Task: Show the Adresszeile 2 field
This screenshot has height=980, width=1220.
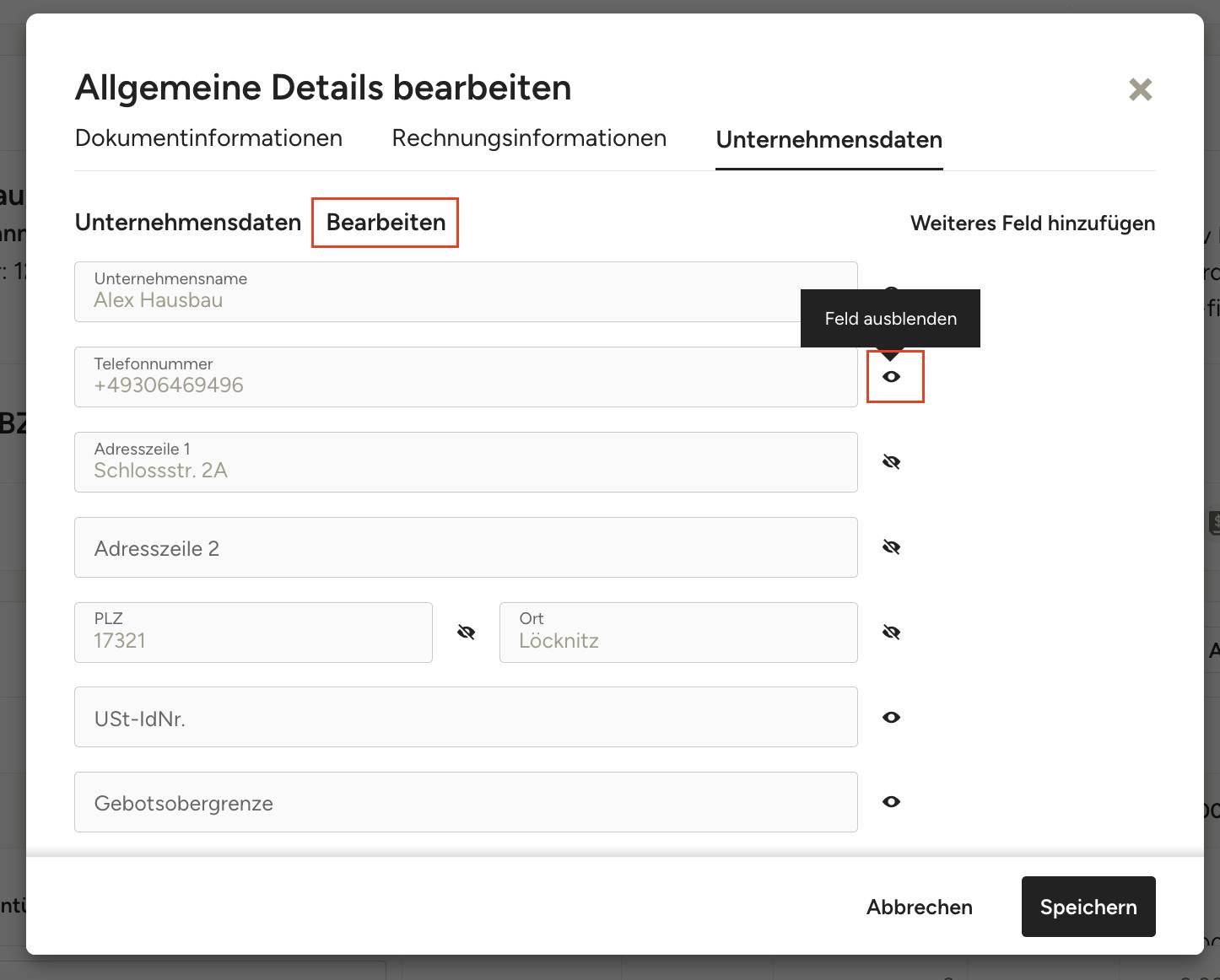Action: coord(891,547)
